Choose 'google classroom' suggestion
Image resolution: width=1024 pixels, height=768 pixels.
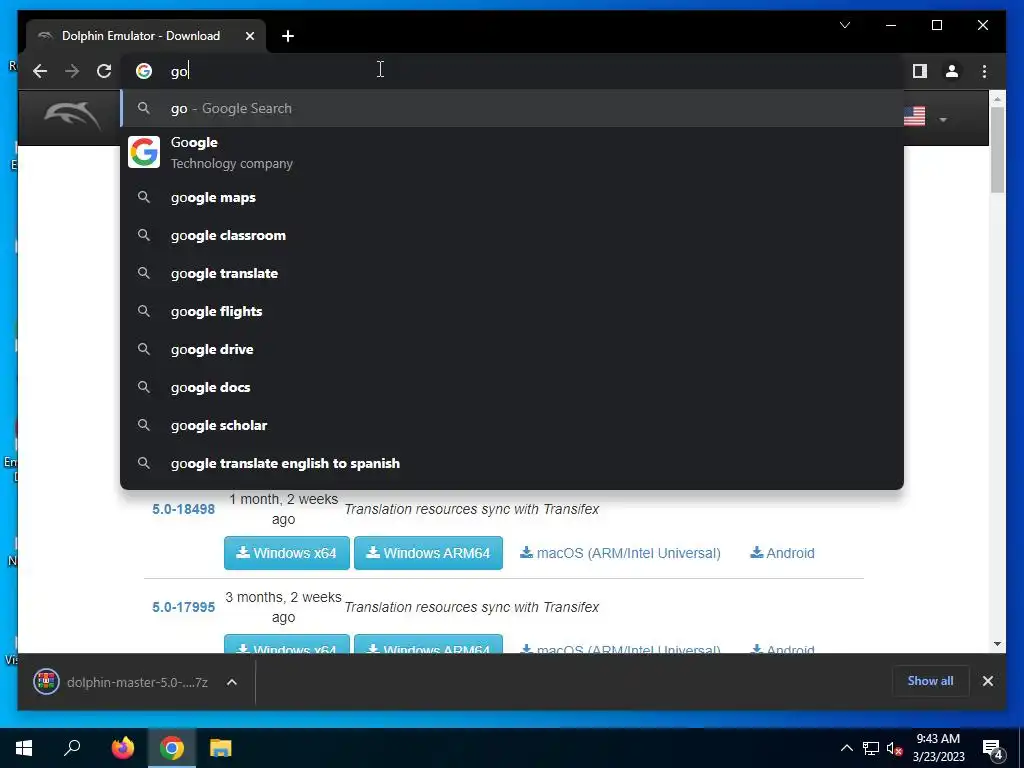pos(512,235)
